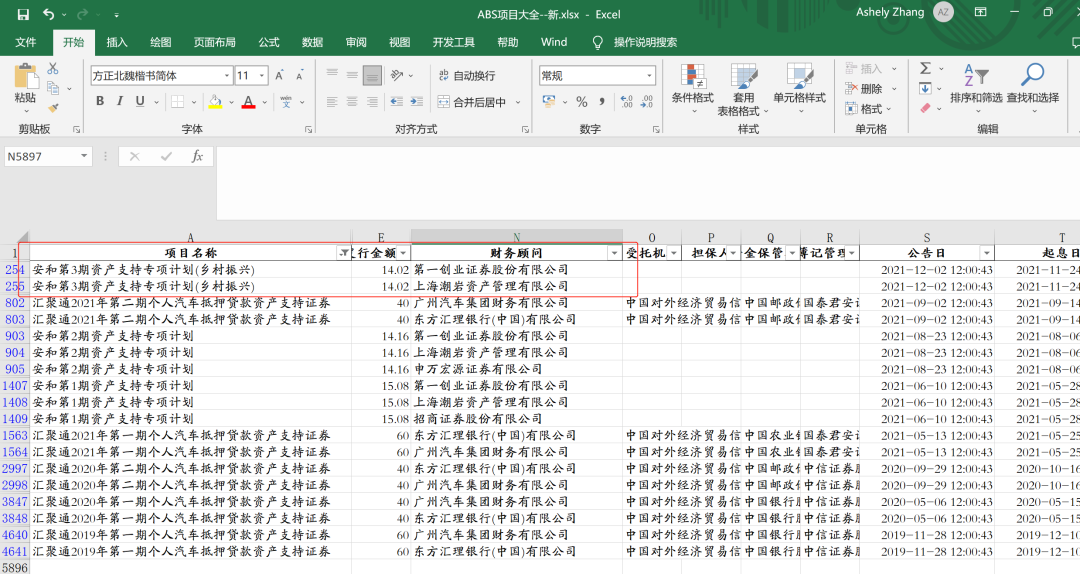Open Format as Table (套用表格格式)
The image size is (1080, 574).
tap(743, 90)
